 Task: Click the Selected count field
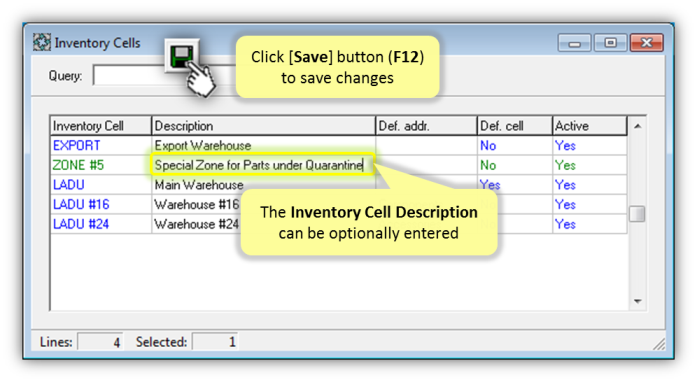point(215,342)
